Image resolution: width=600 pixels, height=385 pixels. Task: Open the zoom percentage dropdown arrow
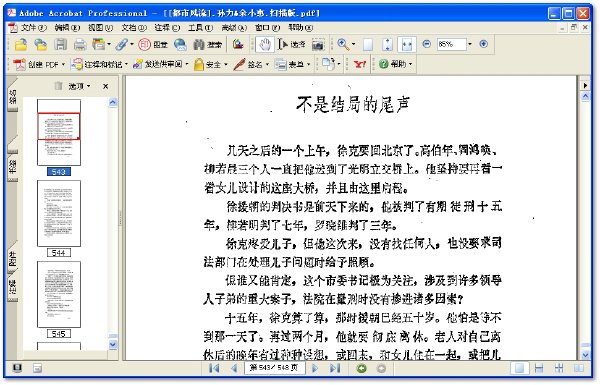click(x=470, y=44)
